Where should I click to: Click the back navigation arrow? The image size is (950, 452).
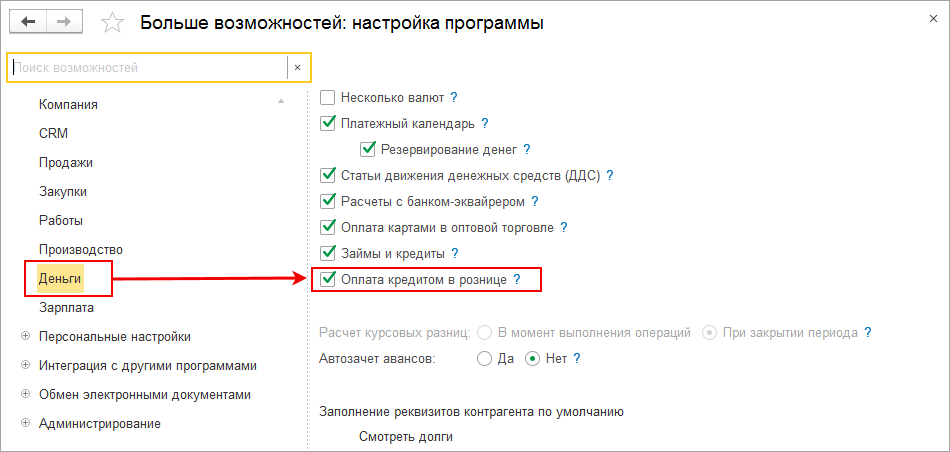coord(27,22)
